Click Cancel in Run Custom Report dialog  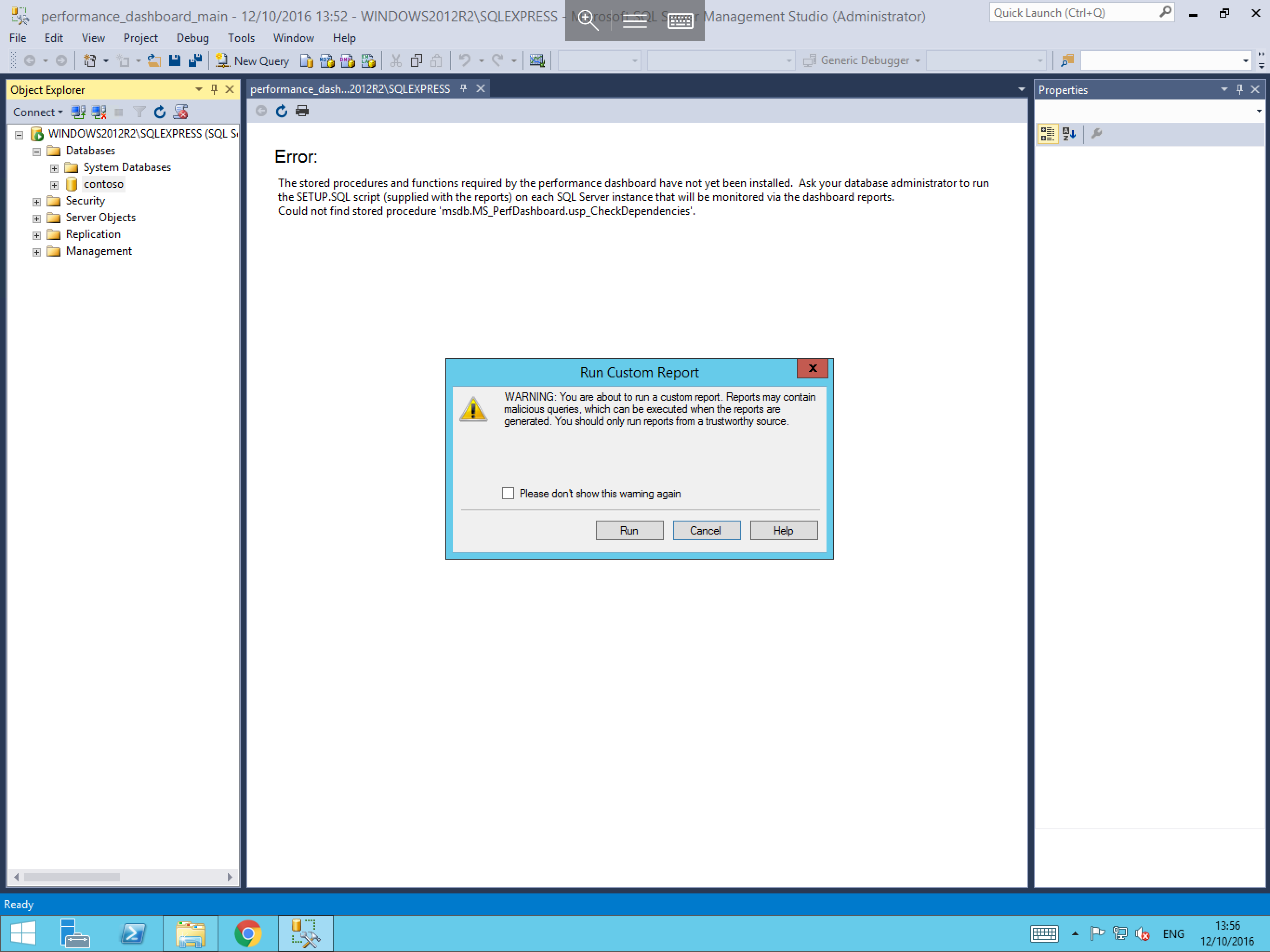coord(706,530)
